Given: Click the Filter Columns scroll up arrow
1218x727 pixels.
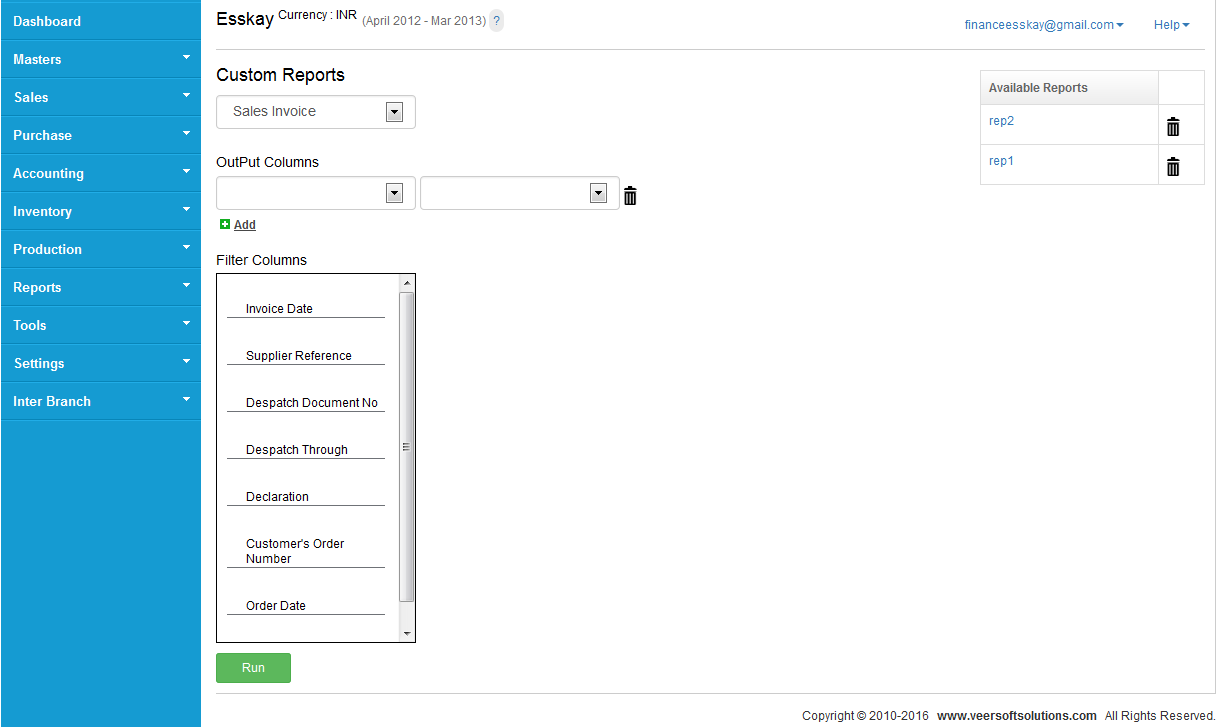Looking at the screenshot, I should click(406, 284).
